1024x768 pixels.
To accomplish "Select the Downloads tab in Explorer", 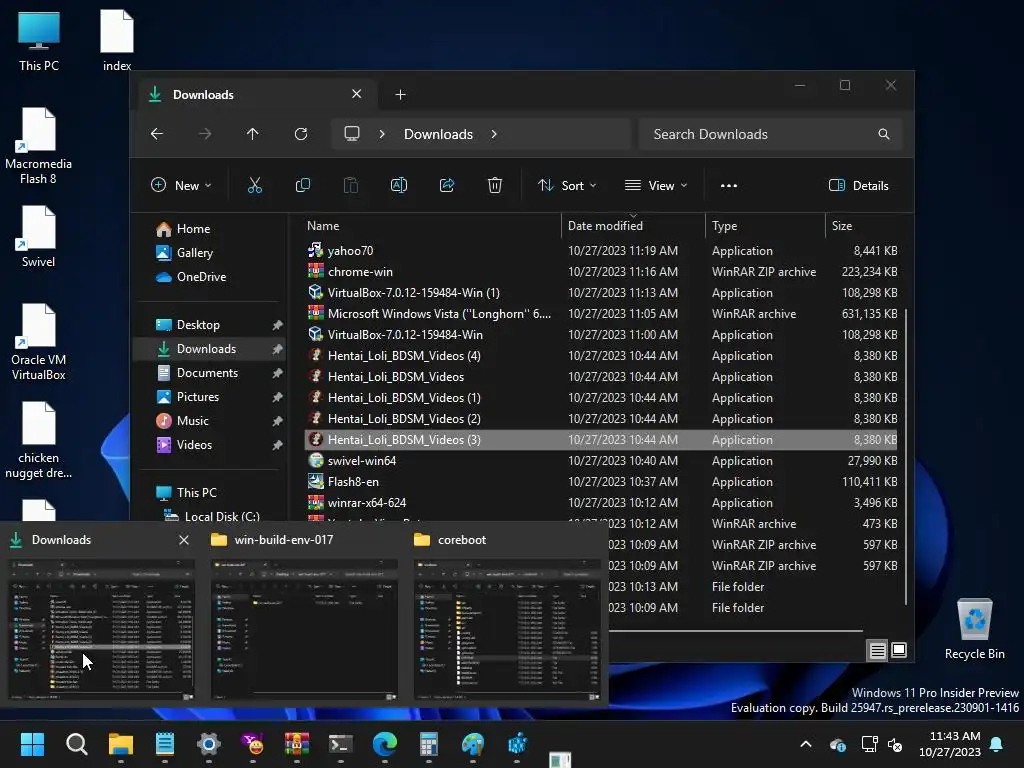I will (x=257, y=95).
